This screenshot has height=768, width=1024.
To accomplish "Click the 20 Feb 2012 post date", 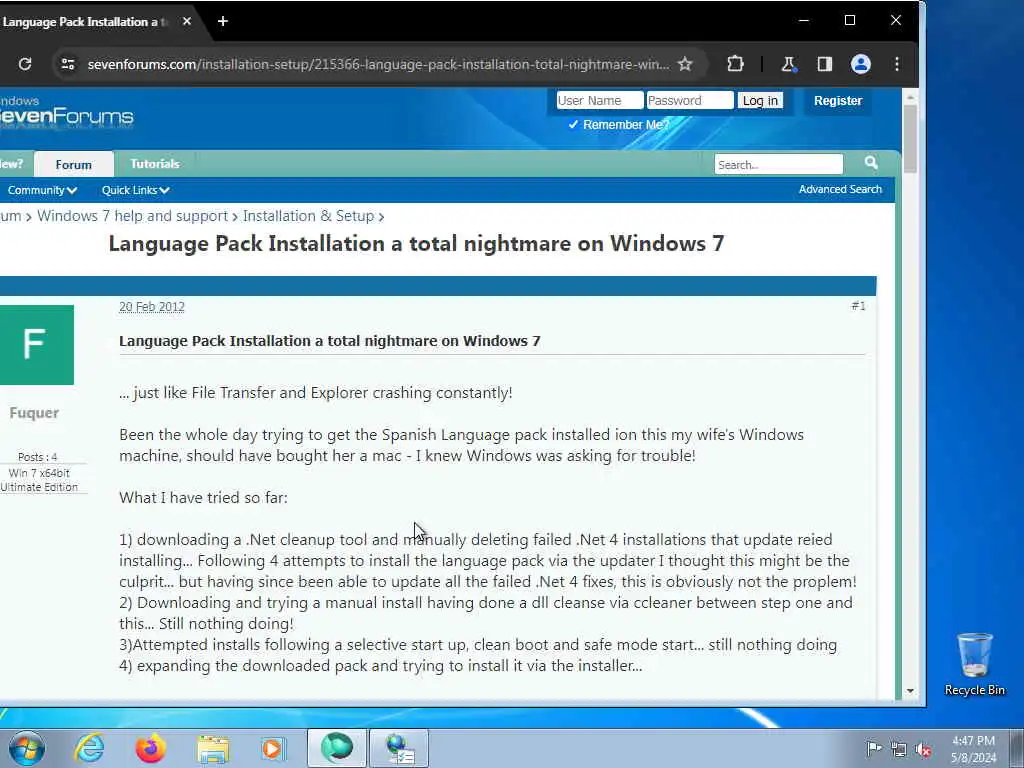I will (x=152, y=307).
